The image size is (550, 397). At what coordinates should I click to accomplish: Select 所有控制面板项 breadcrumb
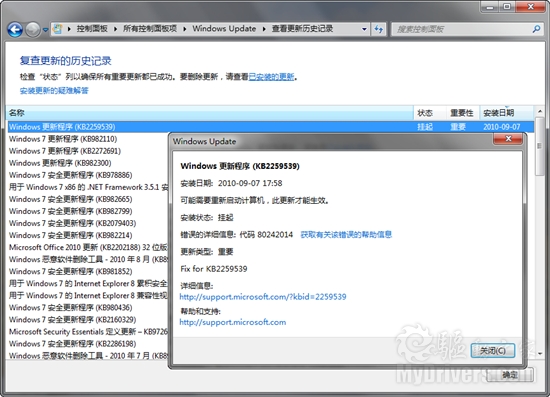[x=150, y=29]
